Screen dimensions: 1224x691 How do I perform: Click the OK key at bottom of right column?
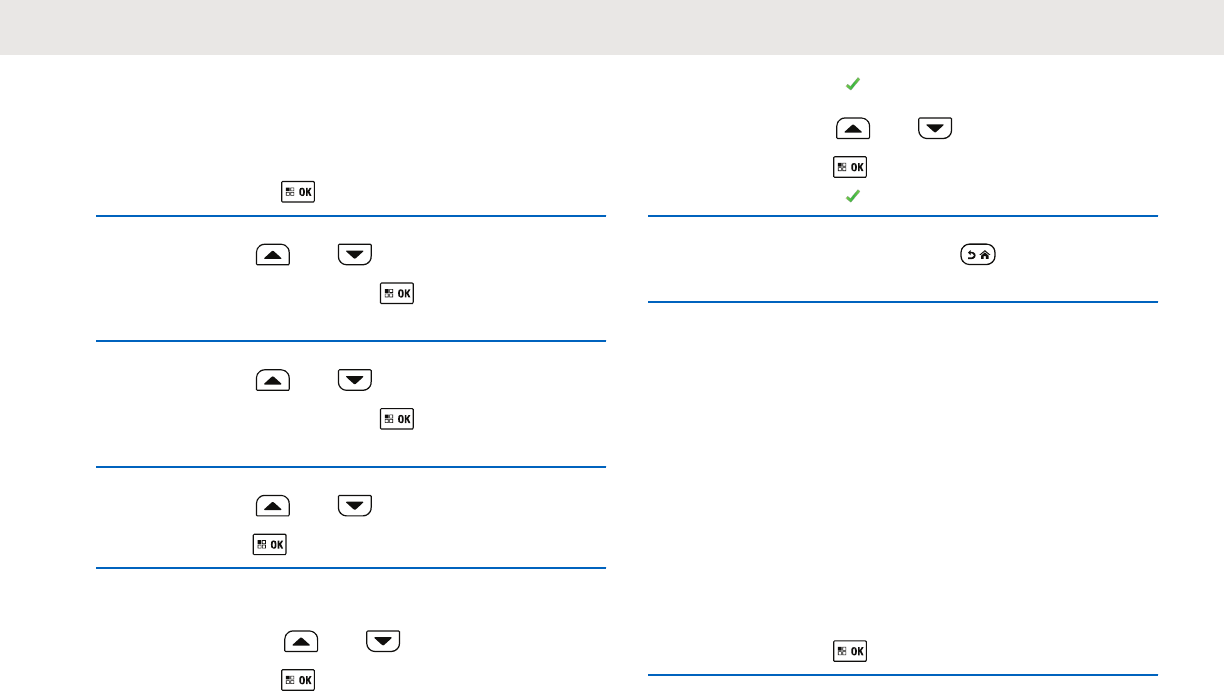(x=850, y=651)
